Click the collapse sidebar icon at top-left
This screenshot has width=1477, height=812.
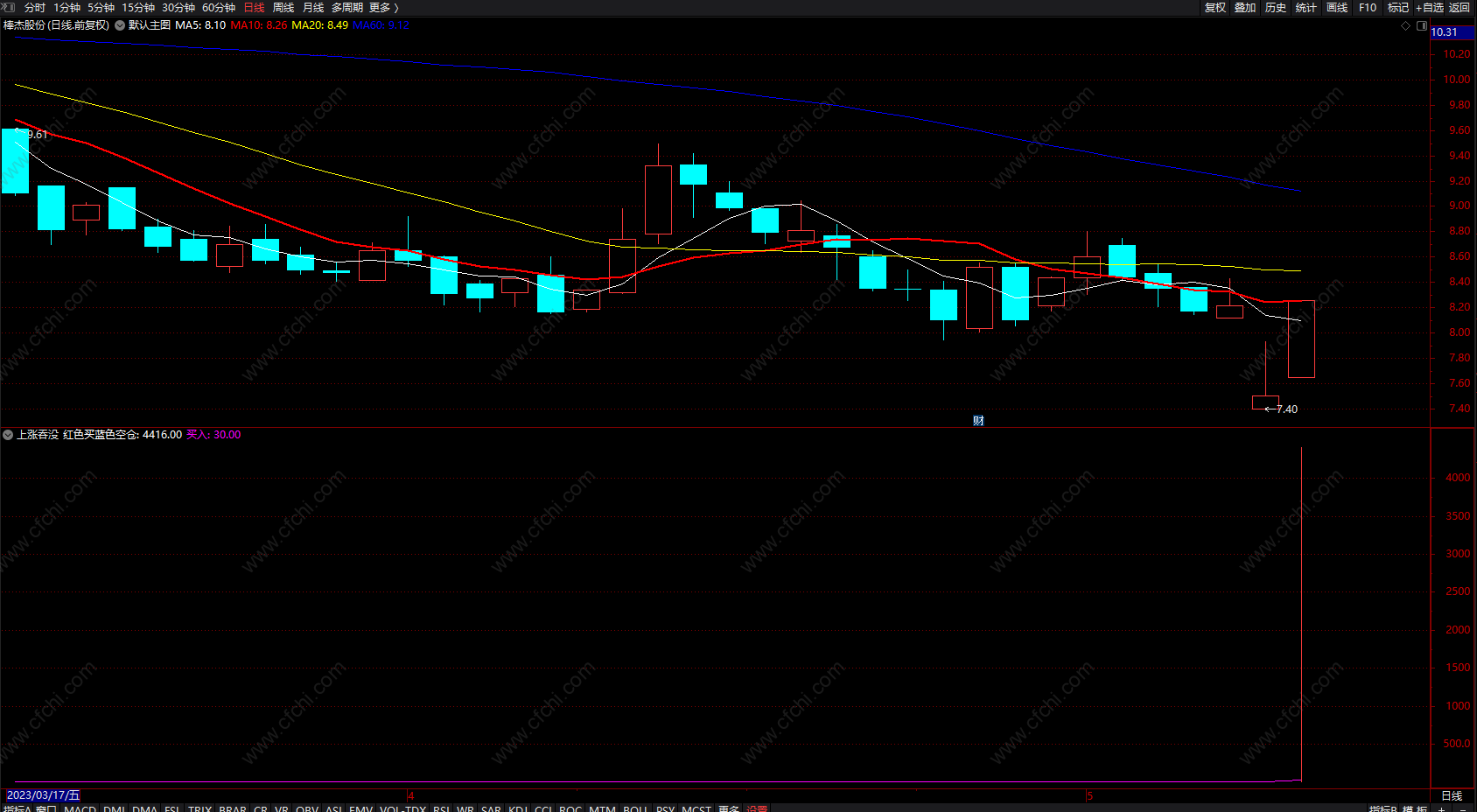coord(9,7)
